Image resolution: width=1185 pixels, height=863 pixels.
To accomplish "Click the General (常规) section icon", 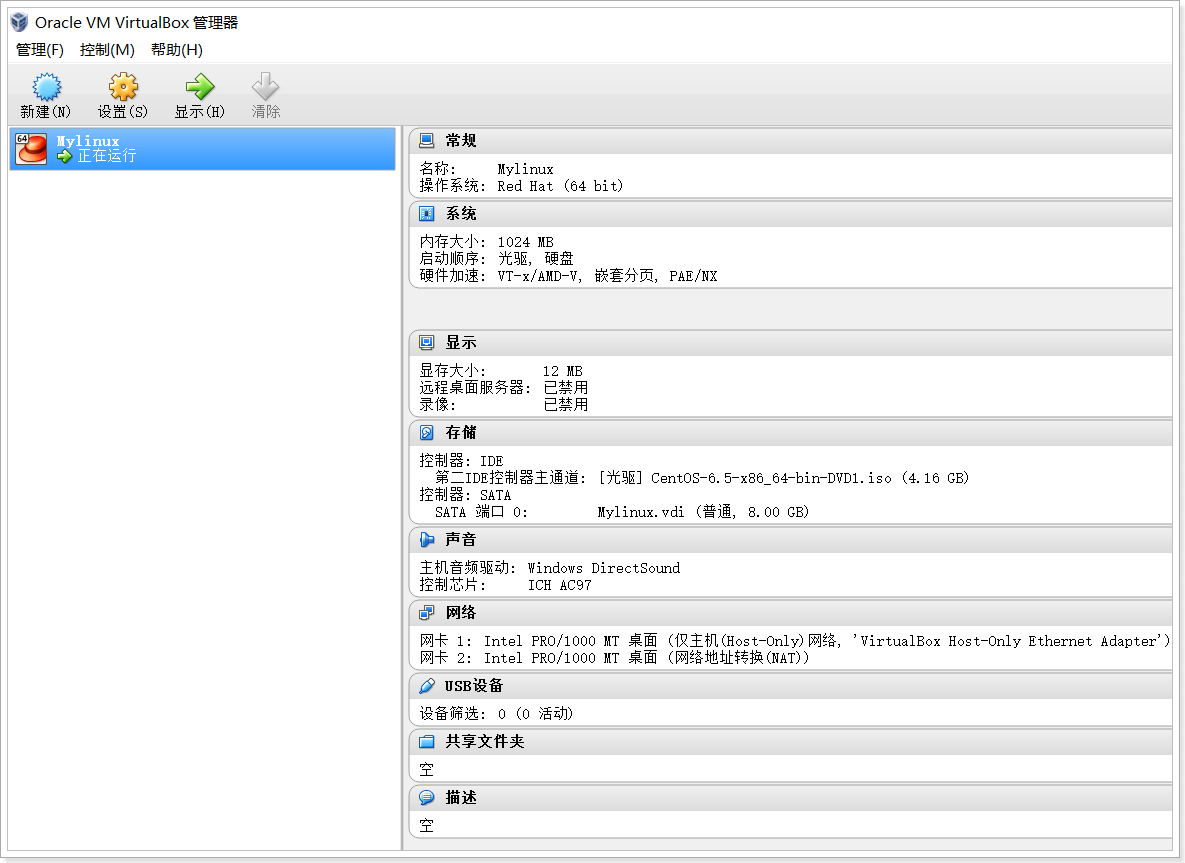I will [427, 141].
